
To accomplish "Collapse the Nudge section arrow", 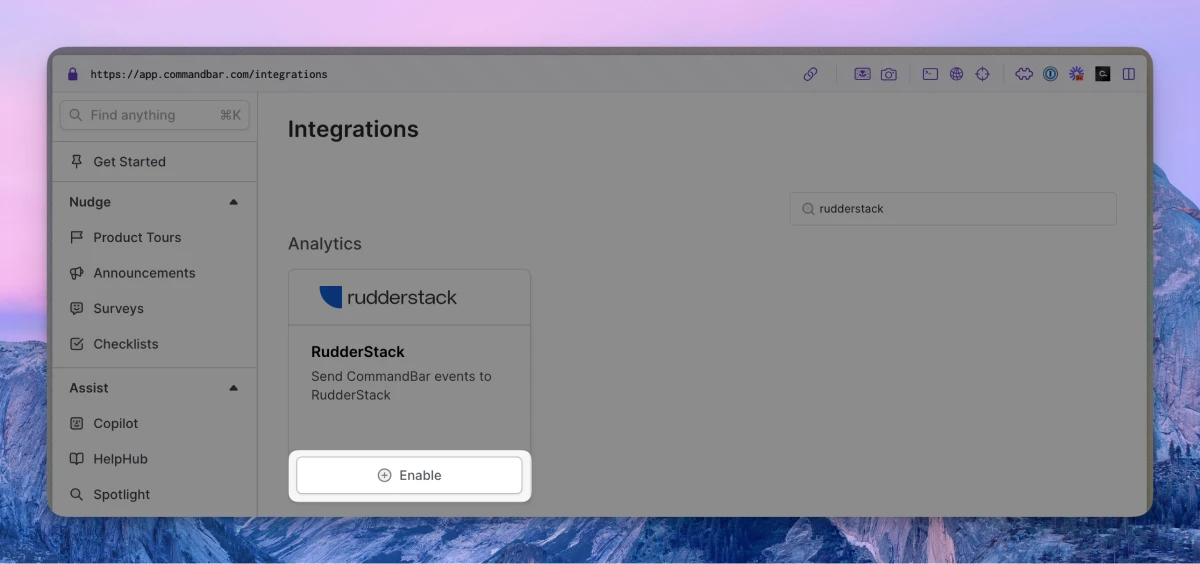I will (x=233, y=202).
